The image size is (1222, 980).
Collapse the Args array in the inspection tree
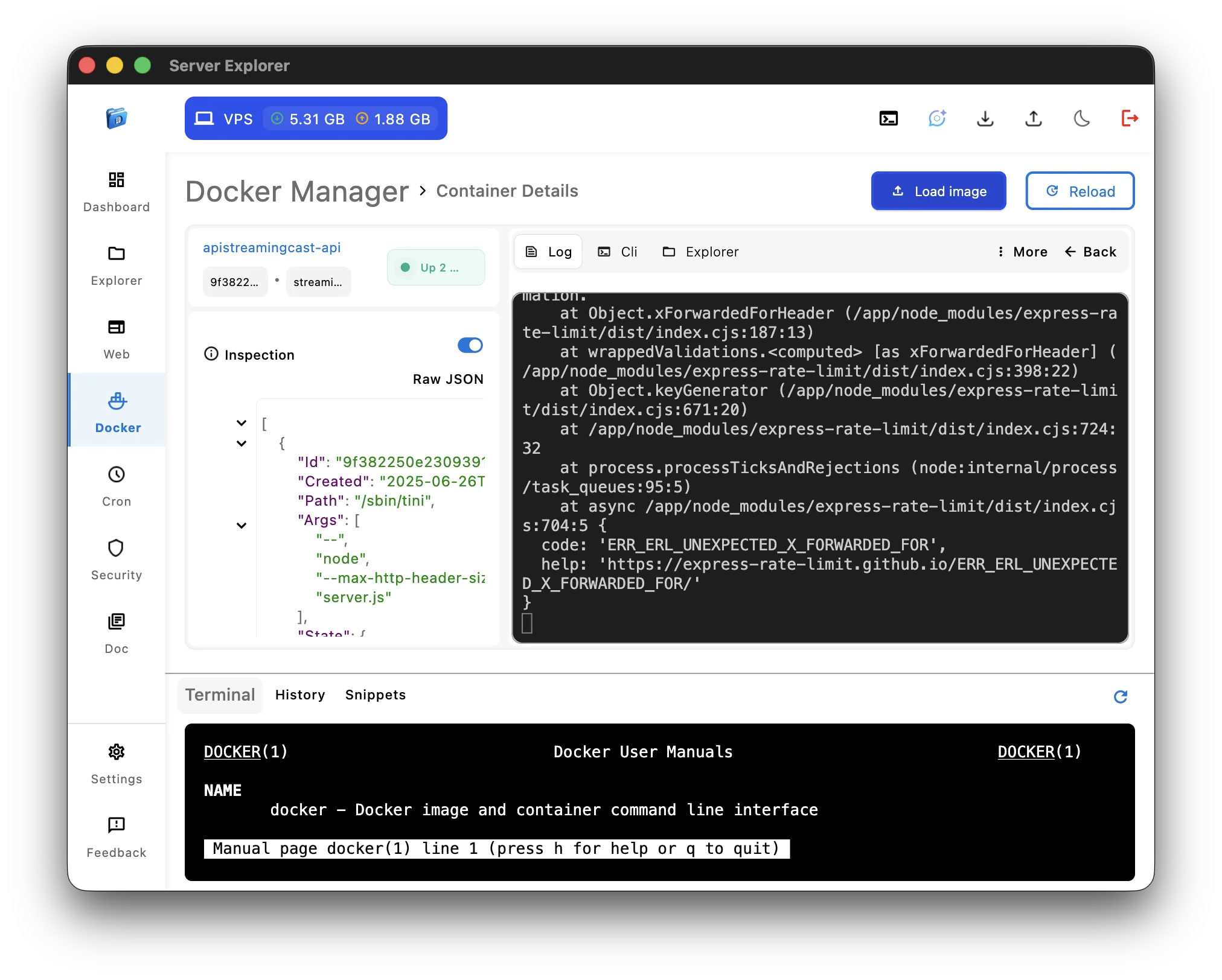pos(242,525)
